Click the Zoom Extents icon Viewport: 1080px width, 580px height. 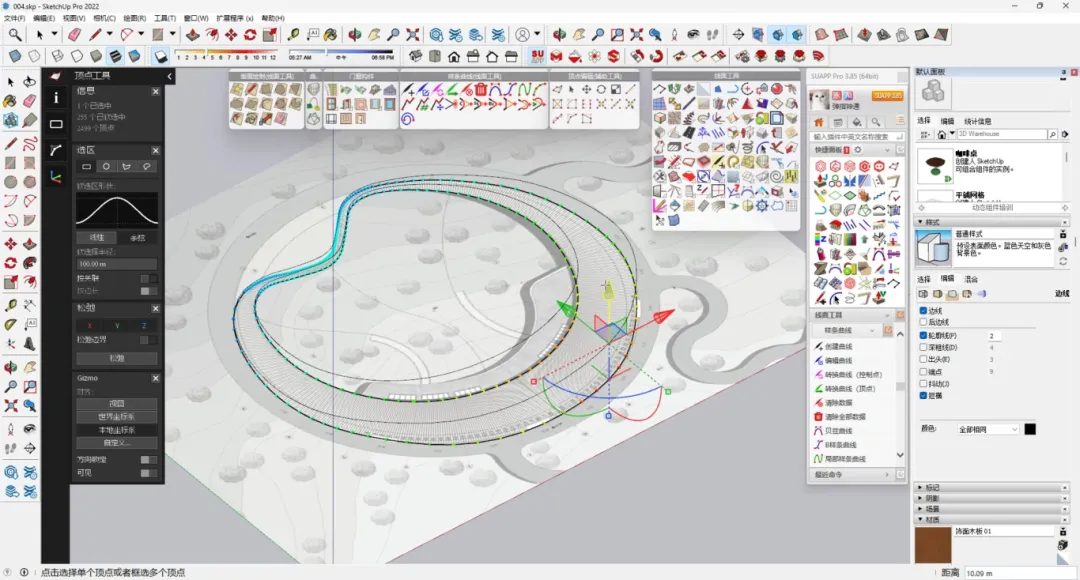click(x=412, y=35)
